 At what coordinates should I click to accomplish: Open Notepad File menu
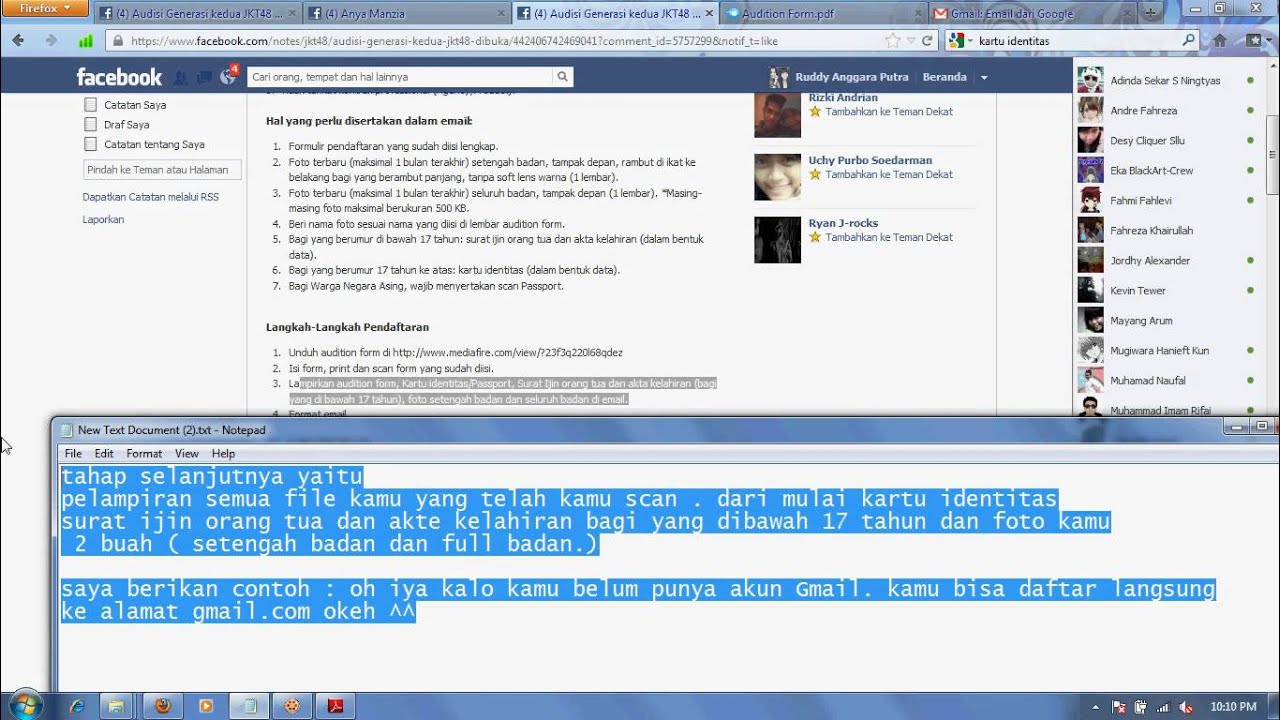tap(73, 453)
